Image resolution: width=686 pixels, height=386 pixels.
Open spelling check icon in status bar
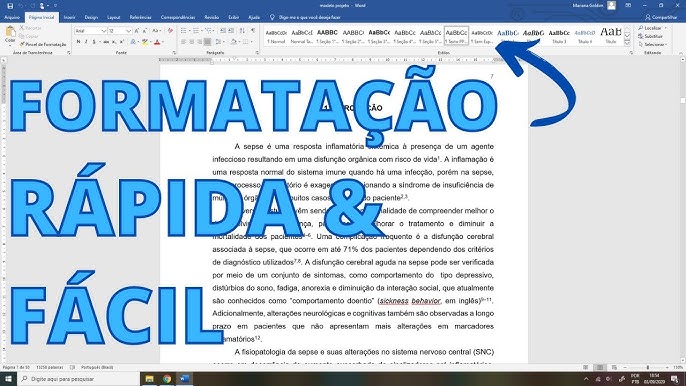73,368
